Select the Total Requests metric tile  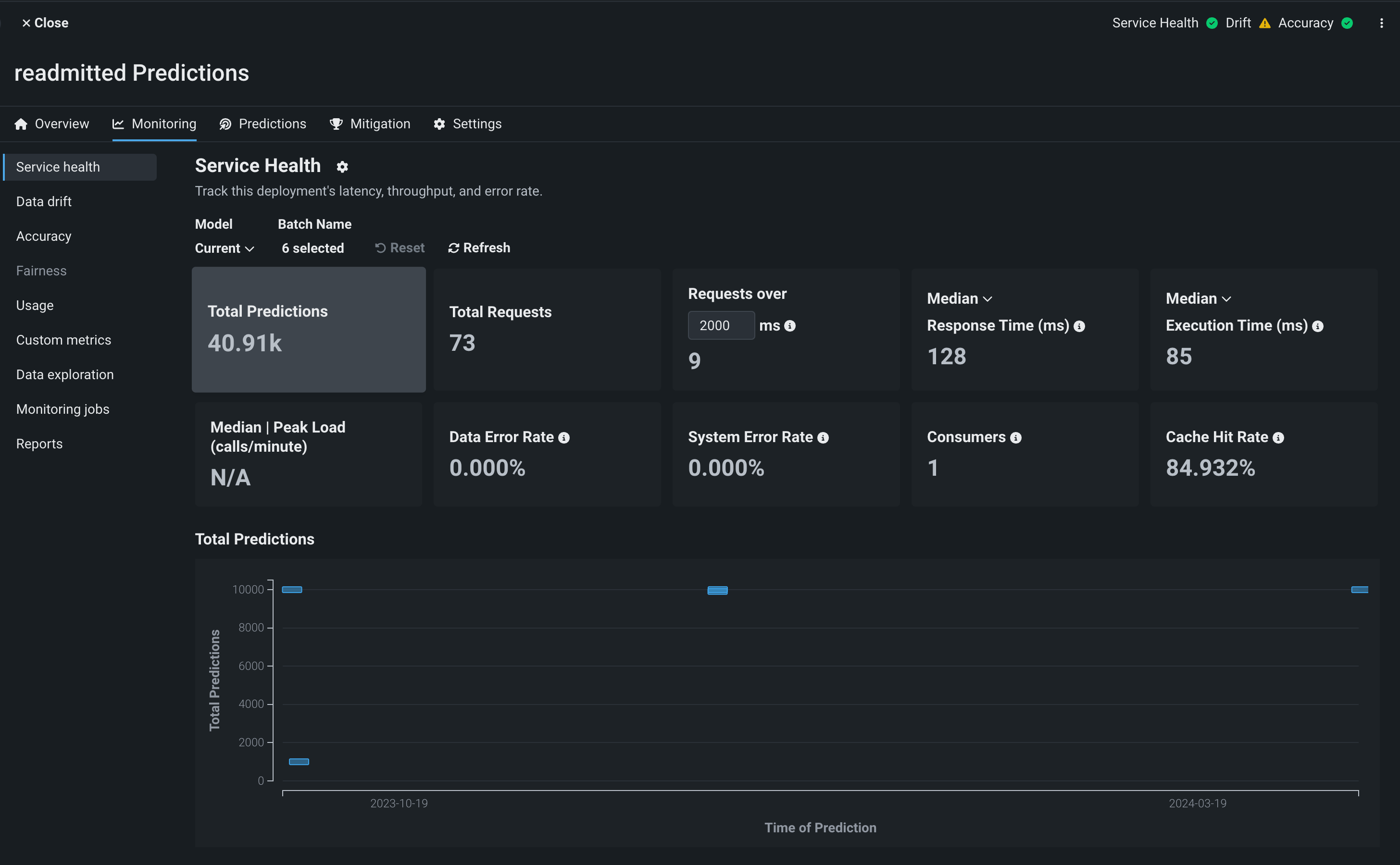click(x=547, y=330)
